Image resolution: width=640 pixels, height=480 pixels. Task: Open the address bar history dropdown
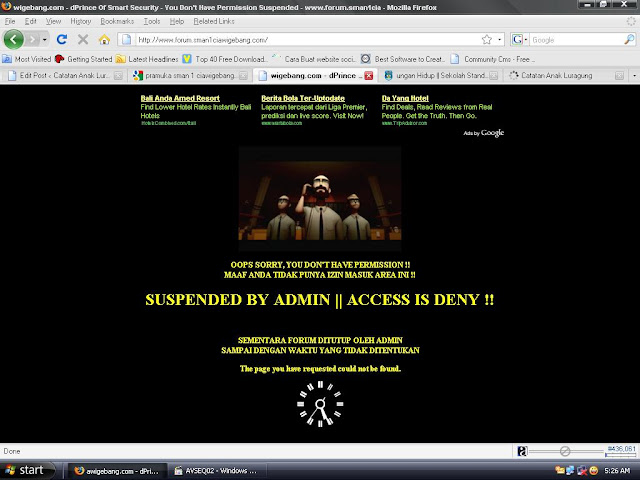tap(500, 40)
